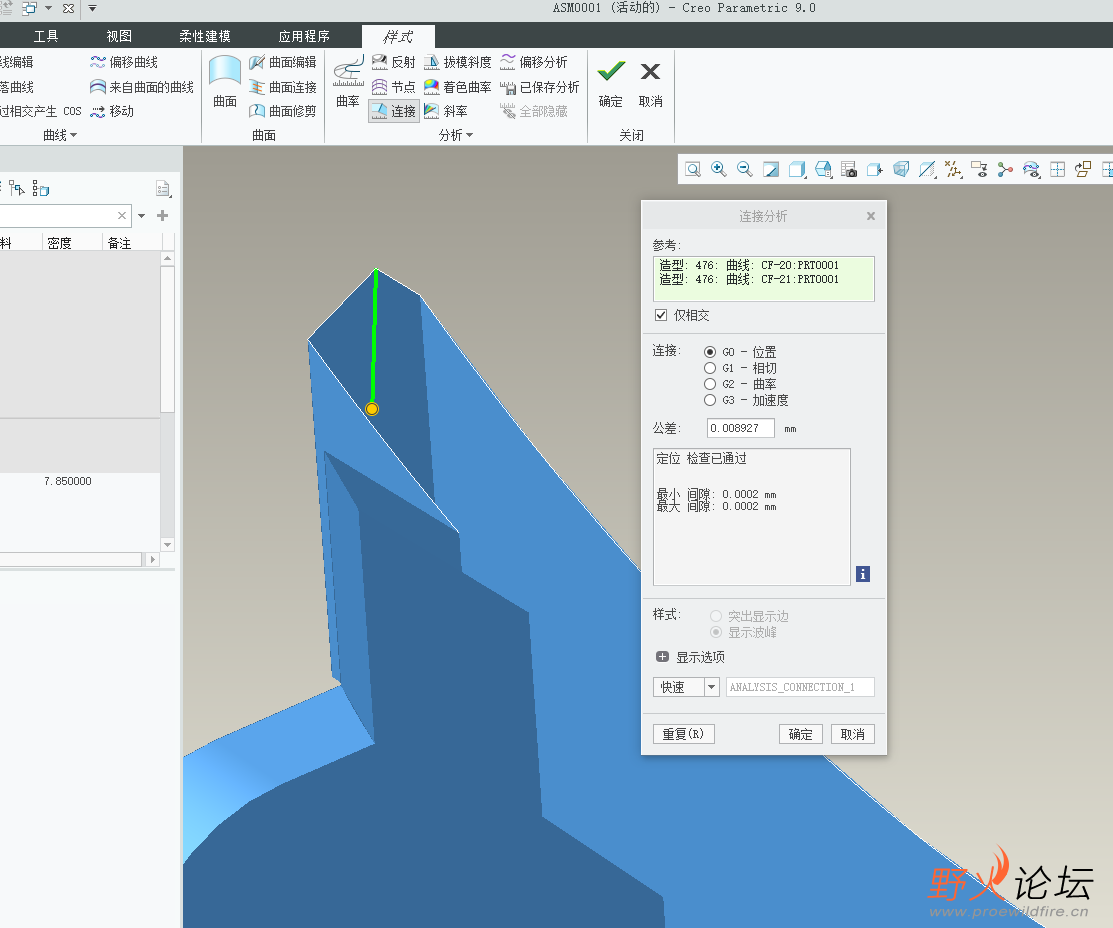
Task: Click the Repaint screen icon
Action: click(x=771, y=169)
